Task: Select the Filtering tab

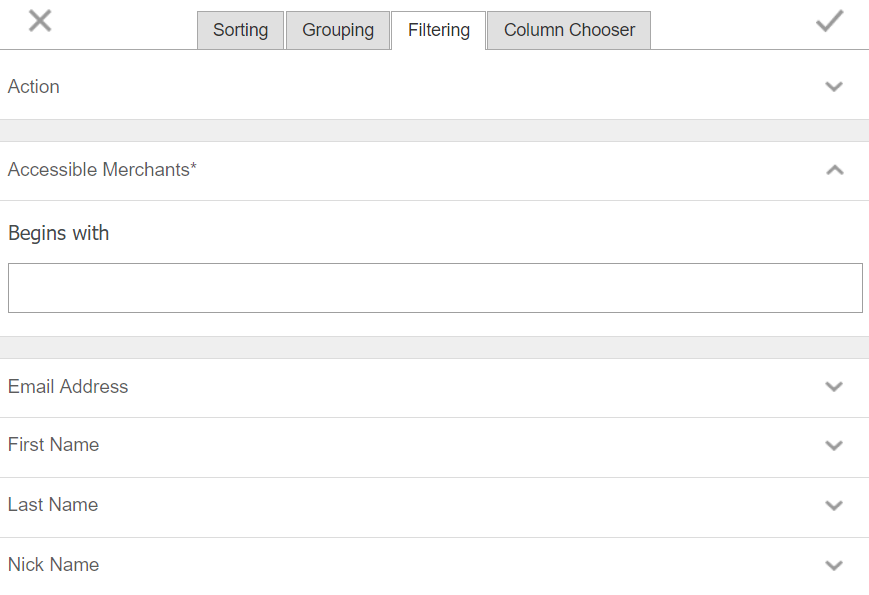Action: tap(438, 30)
